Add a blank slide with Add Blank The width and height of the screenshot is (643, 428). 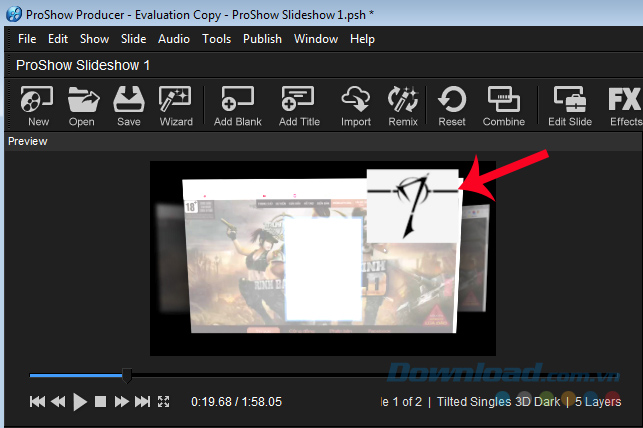pyautogui.click(x=237, y=104)
